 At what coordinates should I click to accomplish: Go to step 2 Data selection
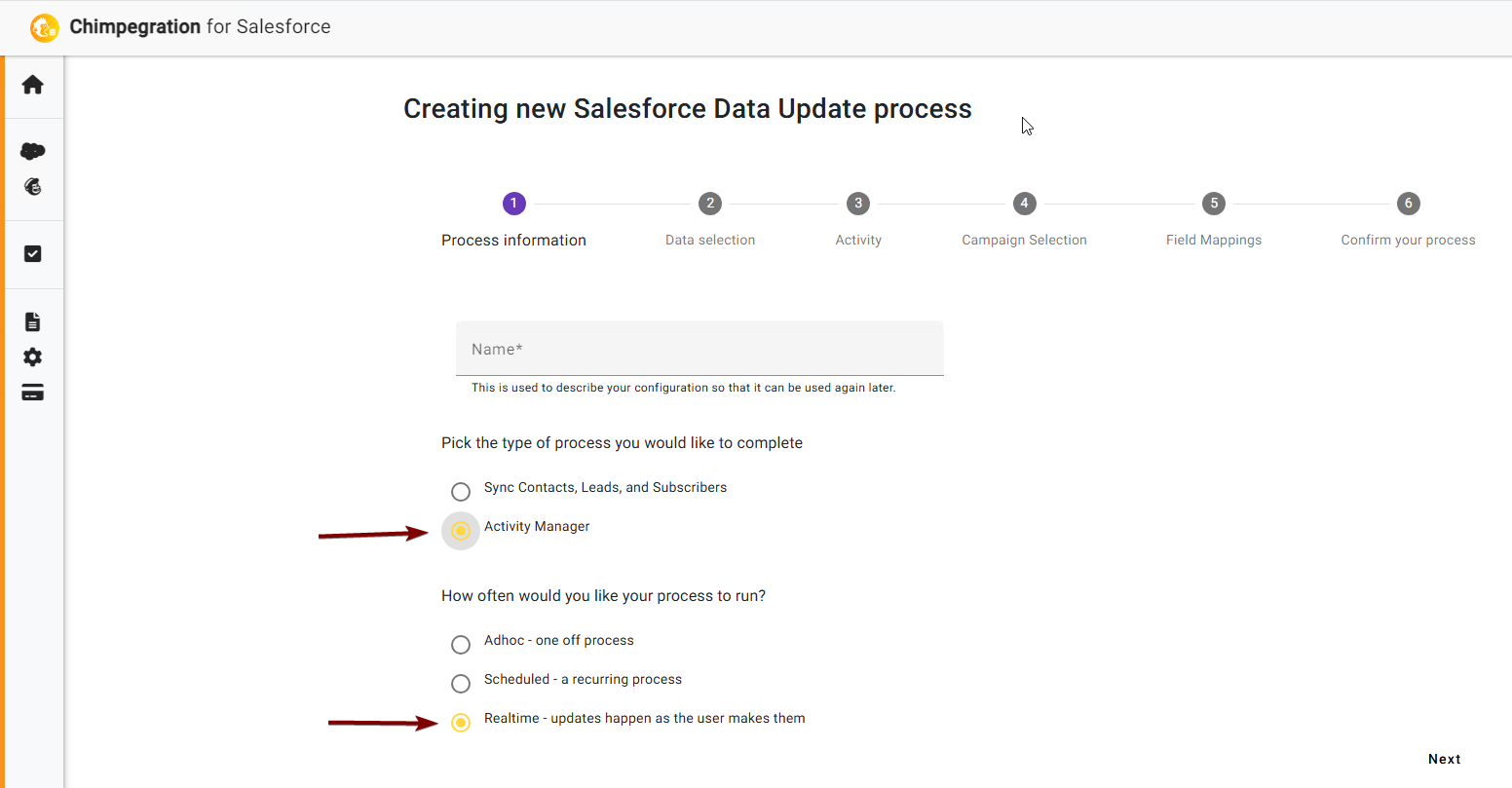tap(710, 221)
